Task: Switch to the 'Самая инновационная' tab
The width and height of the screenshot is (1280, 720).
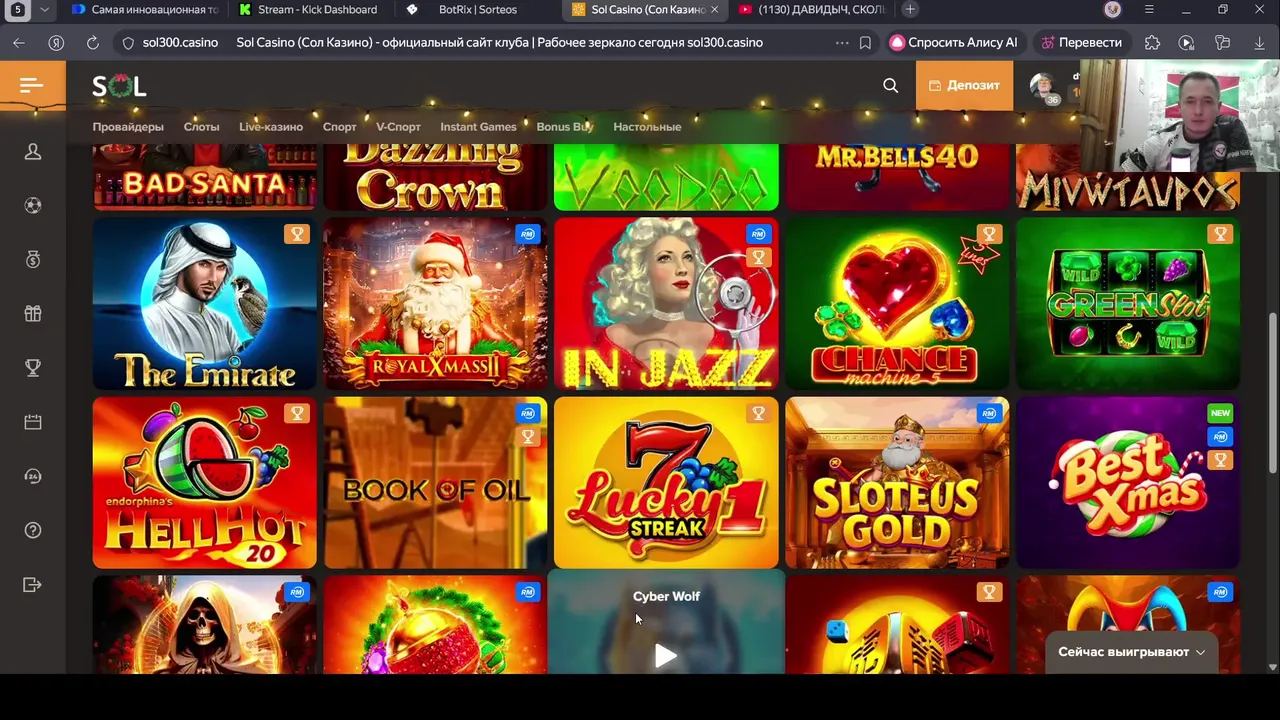Action: [147, 9]
